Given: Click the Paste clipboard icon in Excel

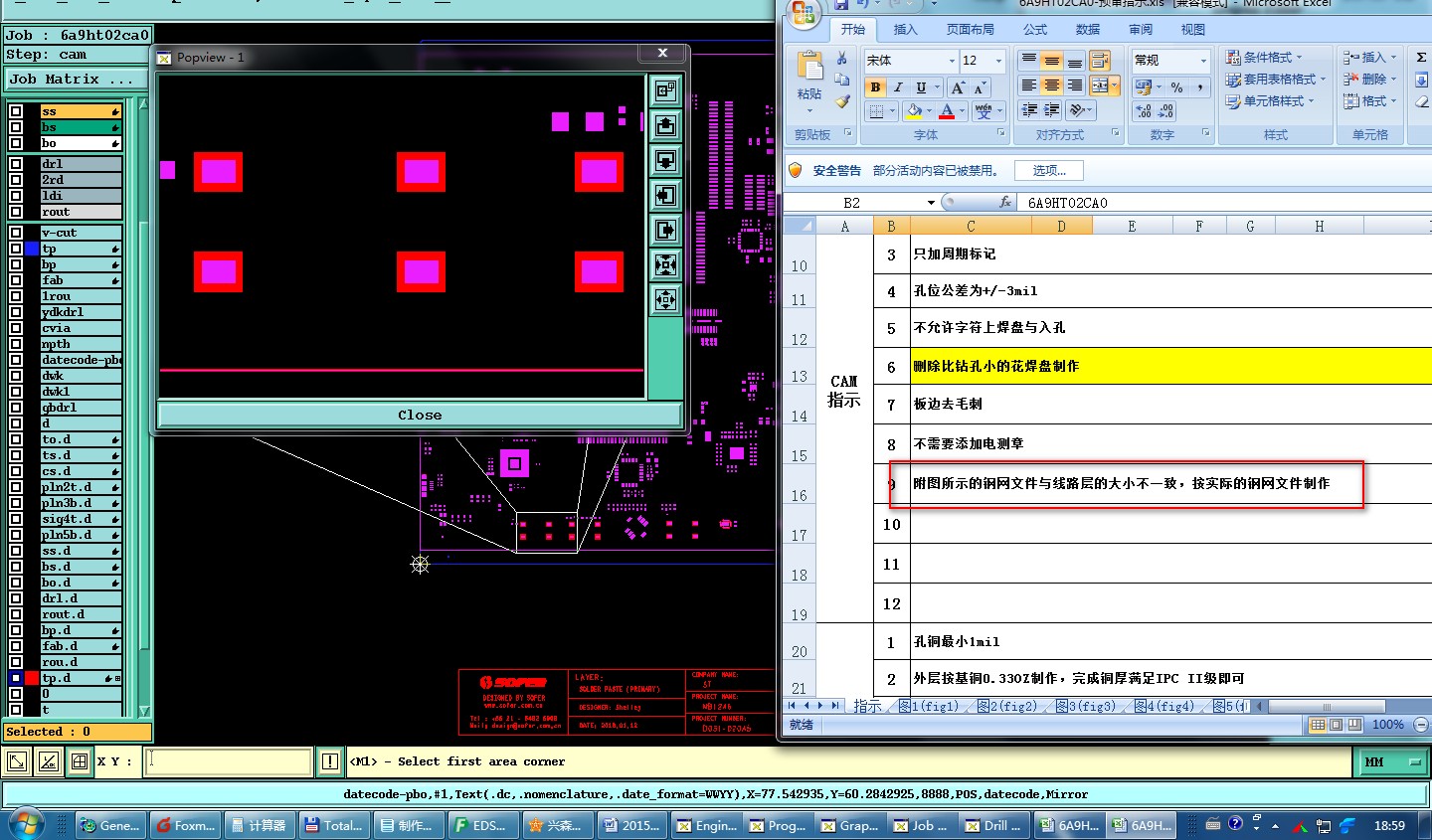Looking at the screenshot, I should pyautogui.click(x=809, y=67).
